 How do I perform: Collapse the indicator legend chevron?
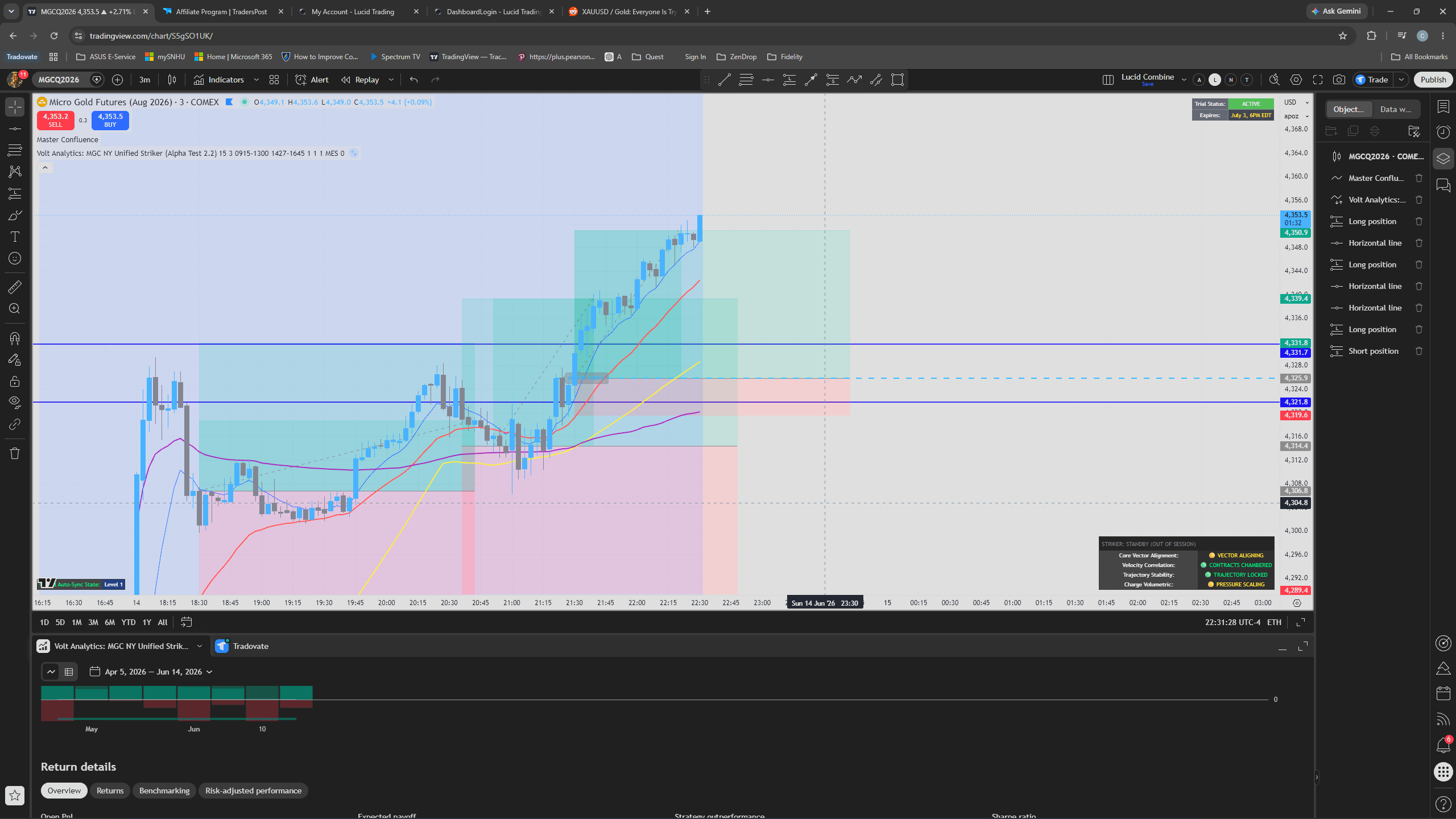[x=45, y=167]
